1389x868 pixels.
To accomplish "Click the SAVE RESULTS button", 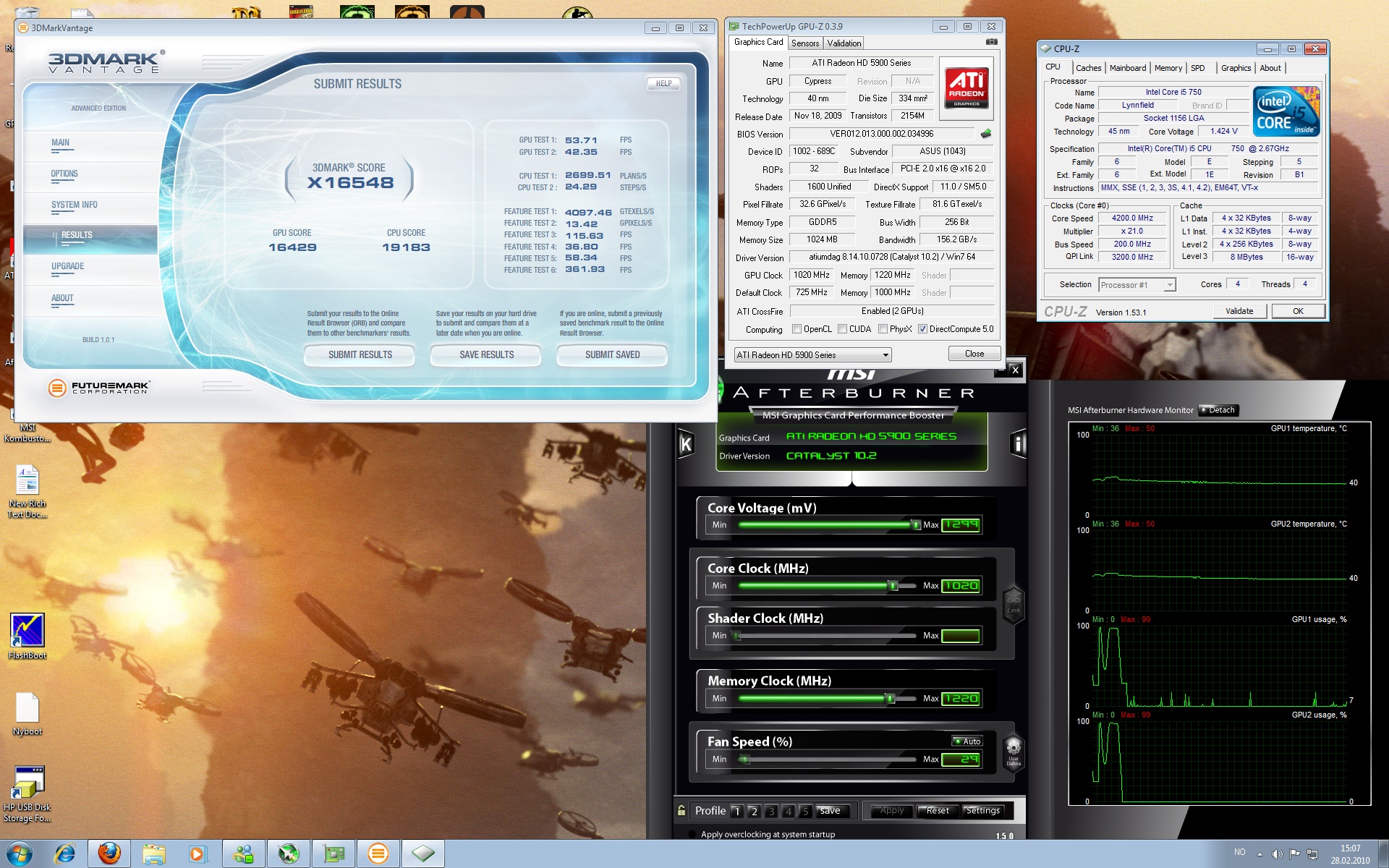I will pyautogui.click(x=486, y=354).
